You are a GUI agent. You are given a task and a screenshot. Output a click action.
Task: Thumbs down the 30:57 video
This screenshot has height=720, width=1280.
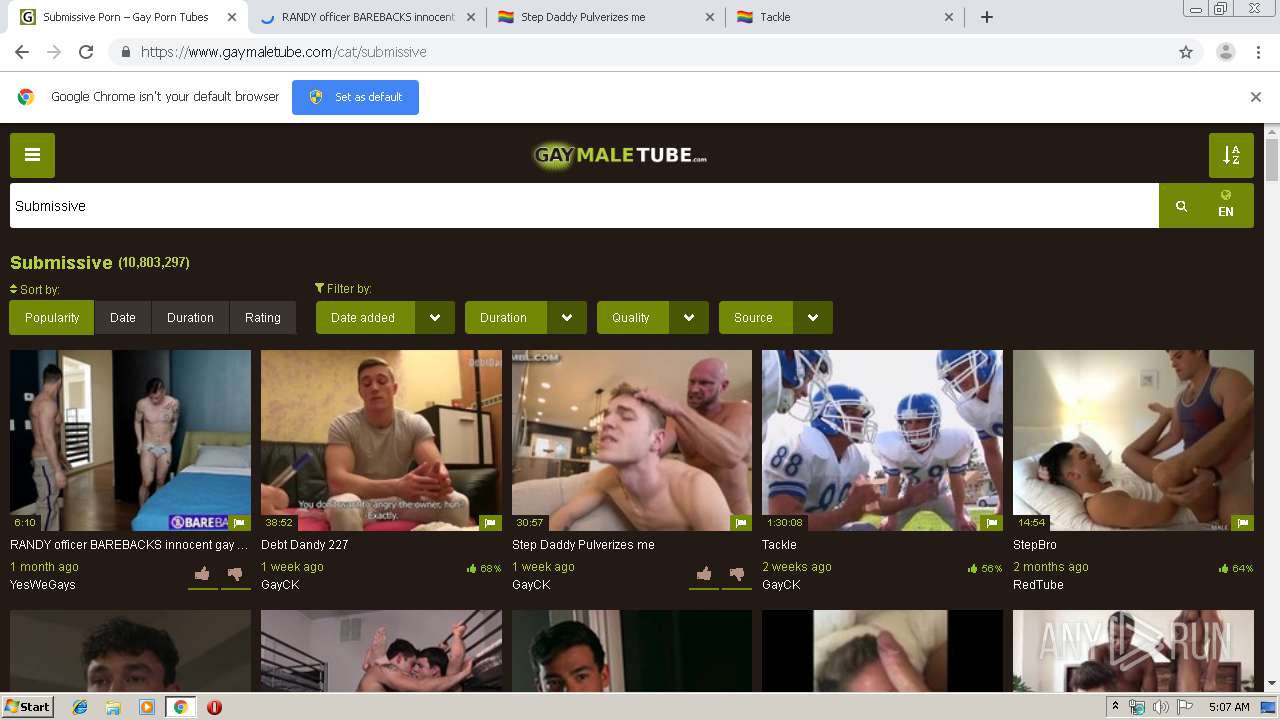pos(737,574)
